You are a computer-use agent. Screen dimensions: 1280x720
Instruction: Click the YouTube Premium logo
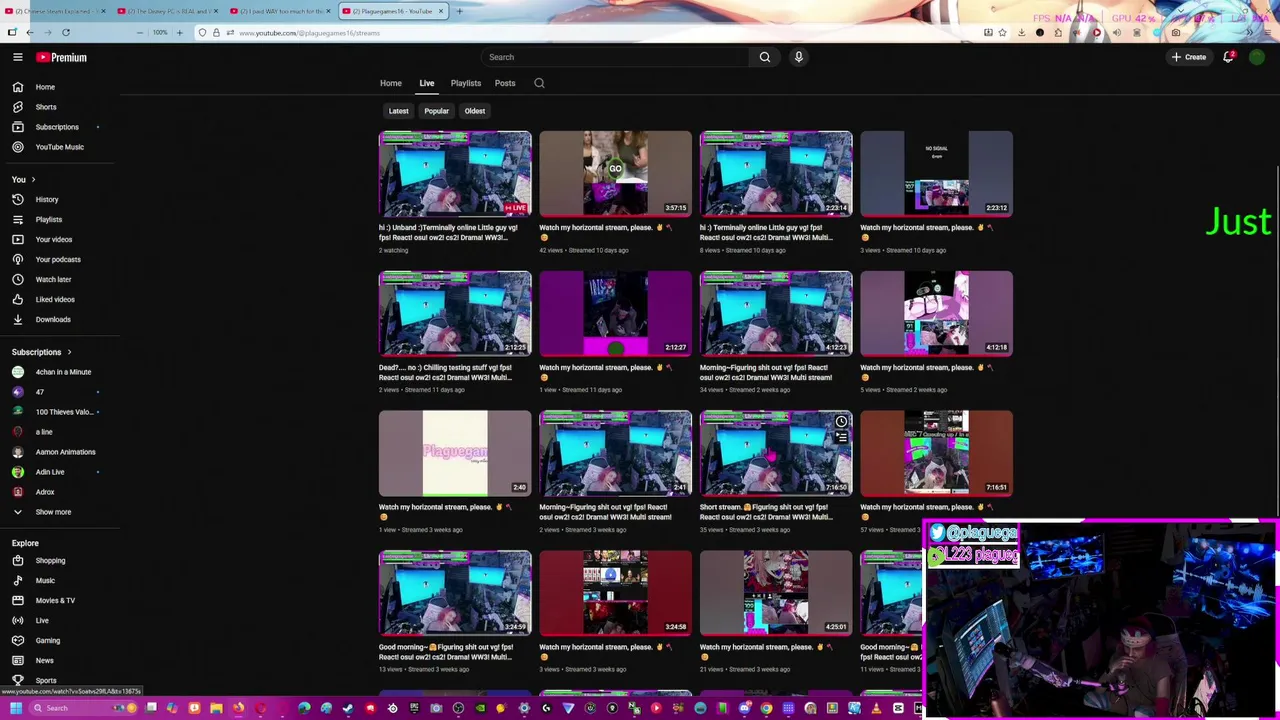(62, 57)
